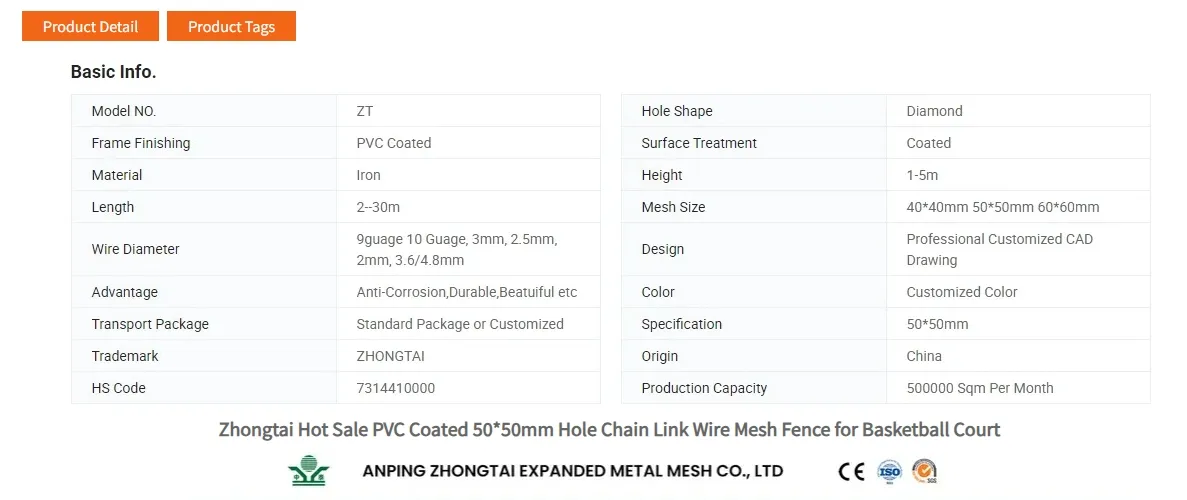Open the Product Detail tab
This screenshot has height=500, width=1187.
click(x=90, y=26)
